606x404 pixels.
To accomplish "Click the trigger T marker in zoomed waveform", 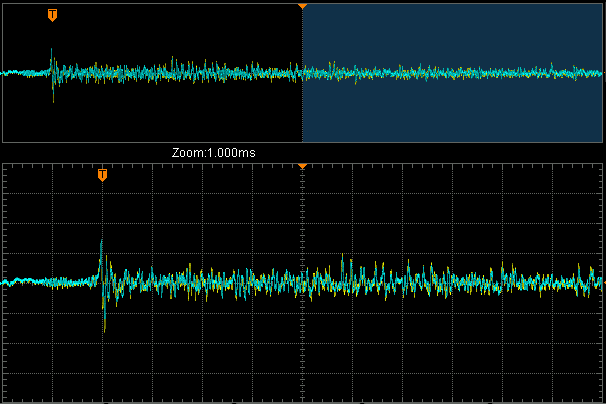I will 102,175.
